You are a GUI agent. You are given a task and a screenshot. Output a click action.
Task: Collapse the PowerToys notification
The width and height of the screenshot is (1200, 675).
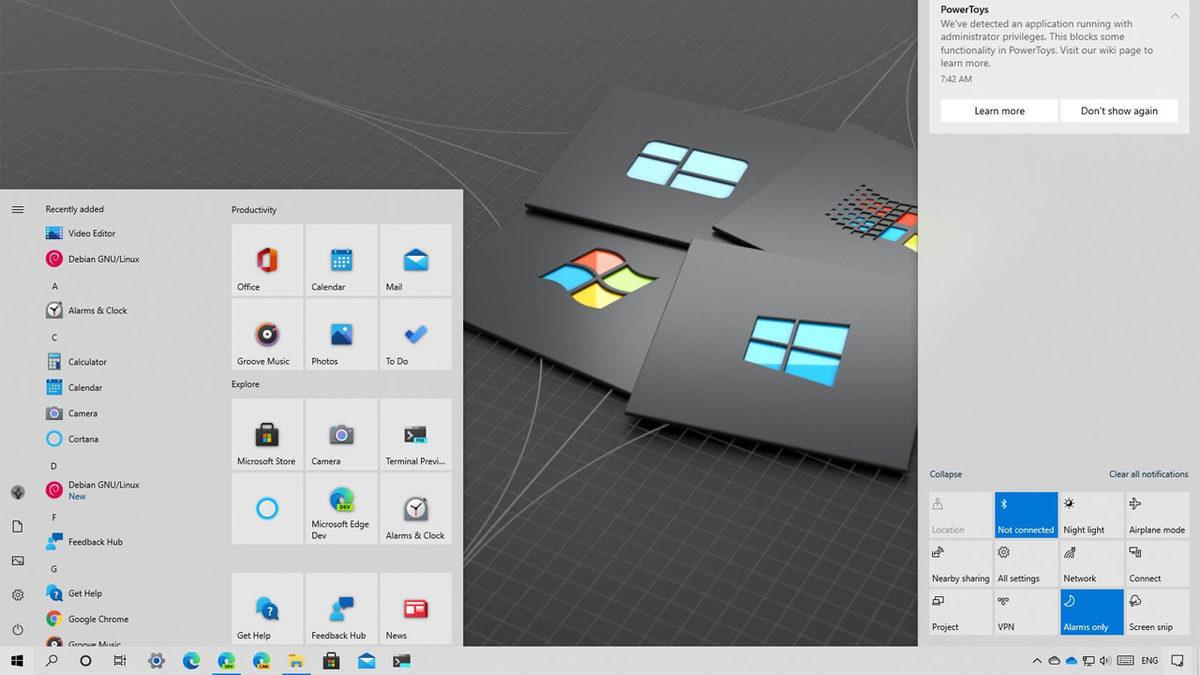coord(1174,15)
